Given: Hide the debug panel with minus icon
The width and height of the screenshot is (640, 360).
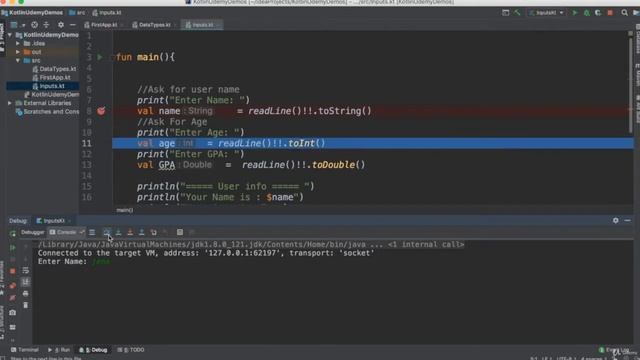Looking at the screenshot, I should click(627, 220).
